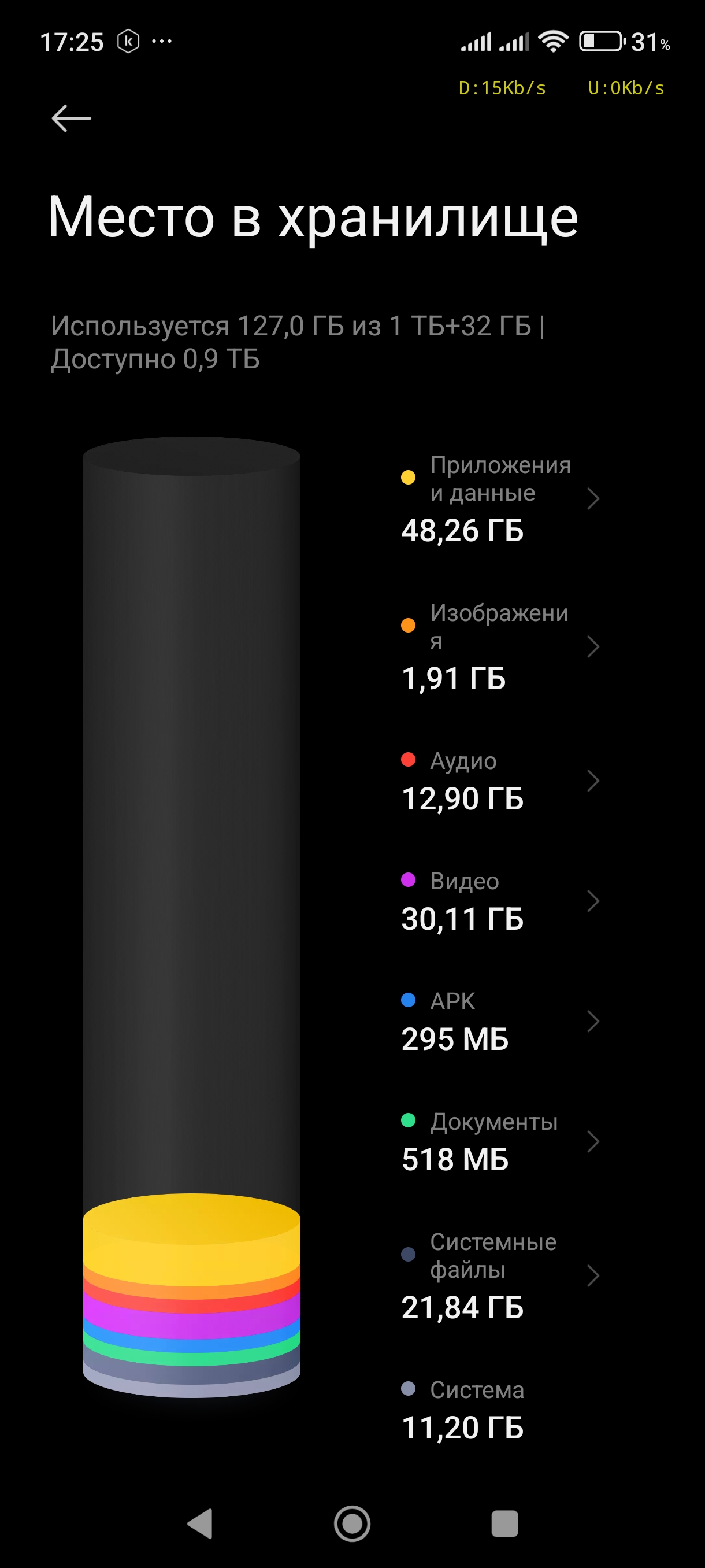Tap the hexagon K status icon

[128, 42]
